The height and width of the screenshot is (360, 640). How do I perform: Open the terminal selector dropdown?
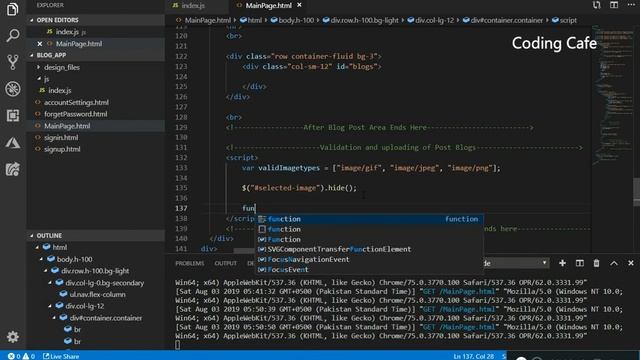(x=516, y=263)
